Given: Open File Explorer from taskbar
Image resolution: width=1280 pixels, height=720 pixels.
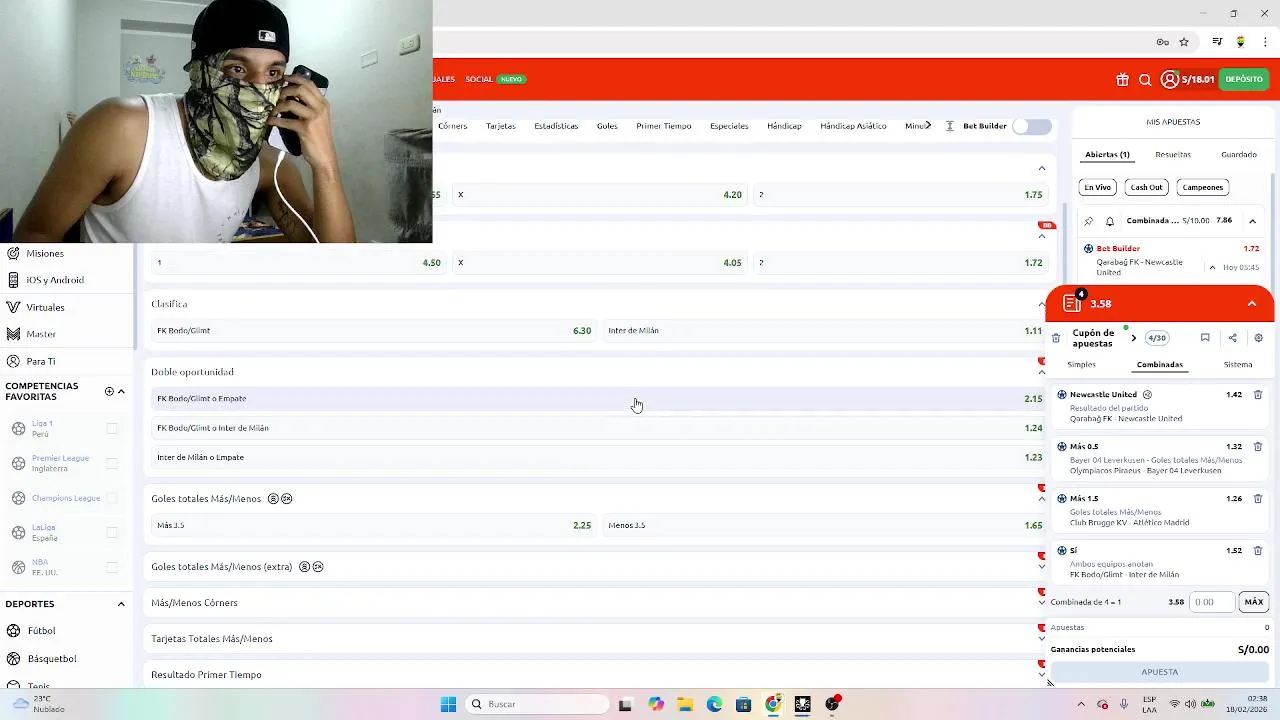Looking at the screenshot, I should pos(685,704).
